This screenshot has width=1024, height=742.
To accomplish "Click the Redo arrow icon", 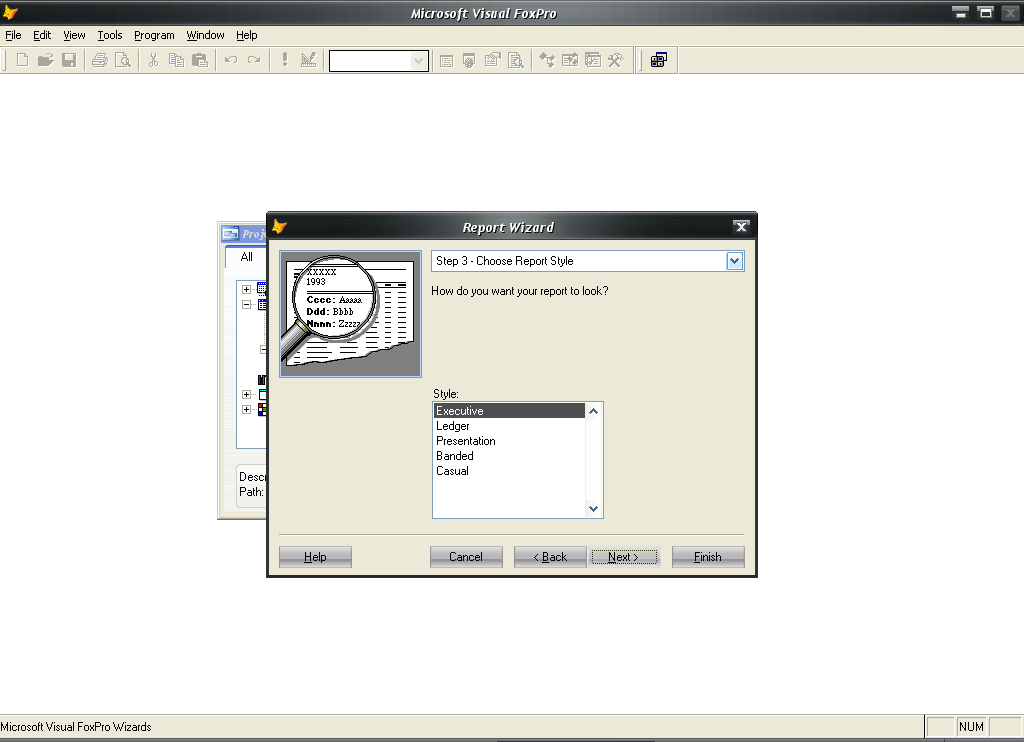I will click(x=254, y=60).
